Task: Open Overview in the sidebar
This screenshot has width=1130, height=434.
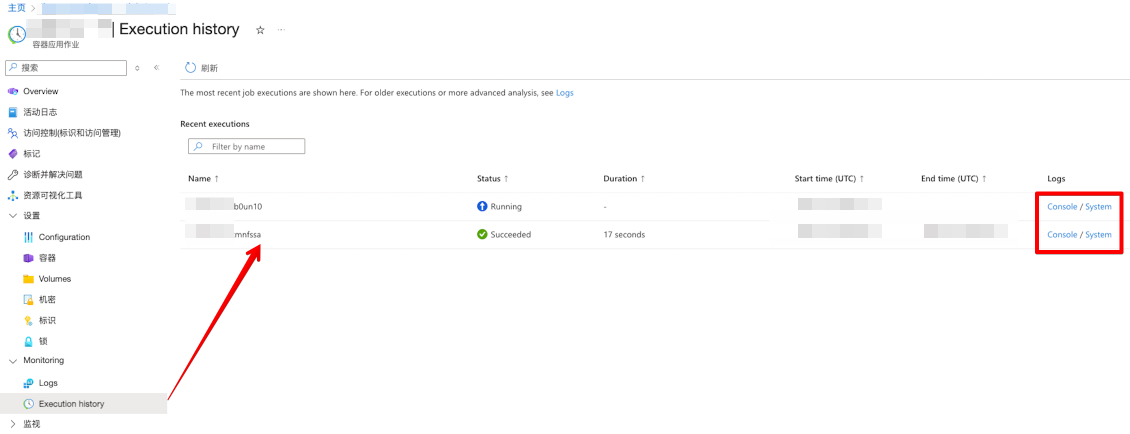Action: tap(40, 91)
